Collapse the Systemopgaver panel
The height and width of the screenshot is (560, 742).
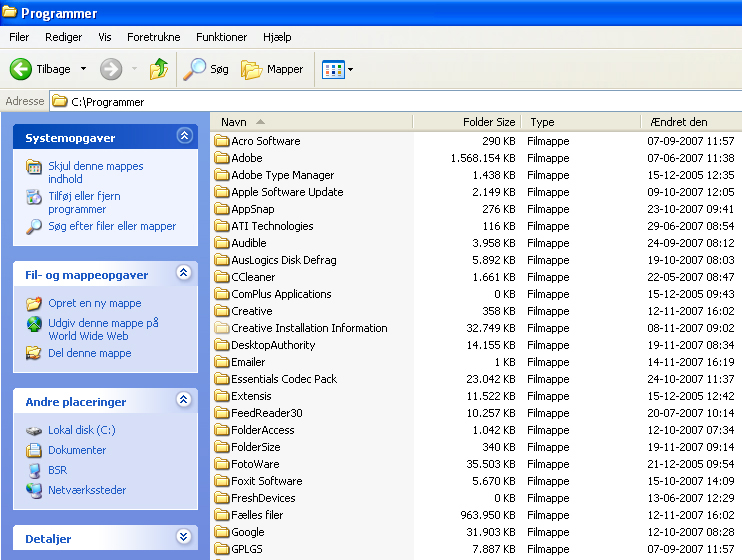(183, 136)
